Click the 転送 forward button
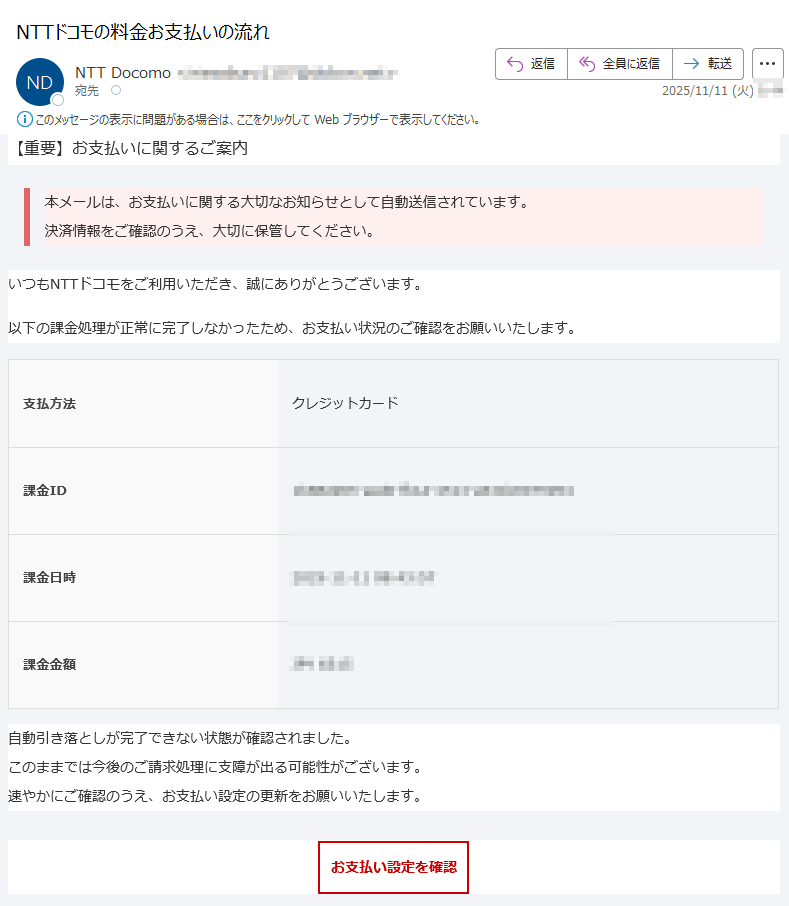The width and height of the screenshot is (789, 906). tap(708, 64)
